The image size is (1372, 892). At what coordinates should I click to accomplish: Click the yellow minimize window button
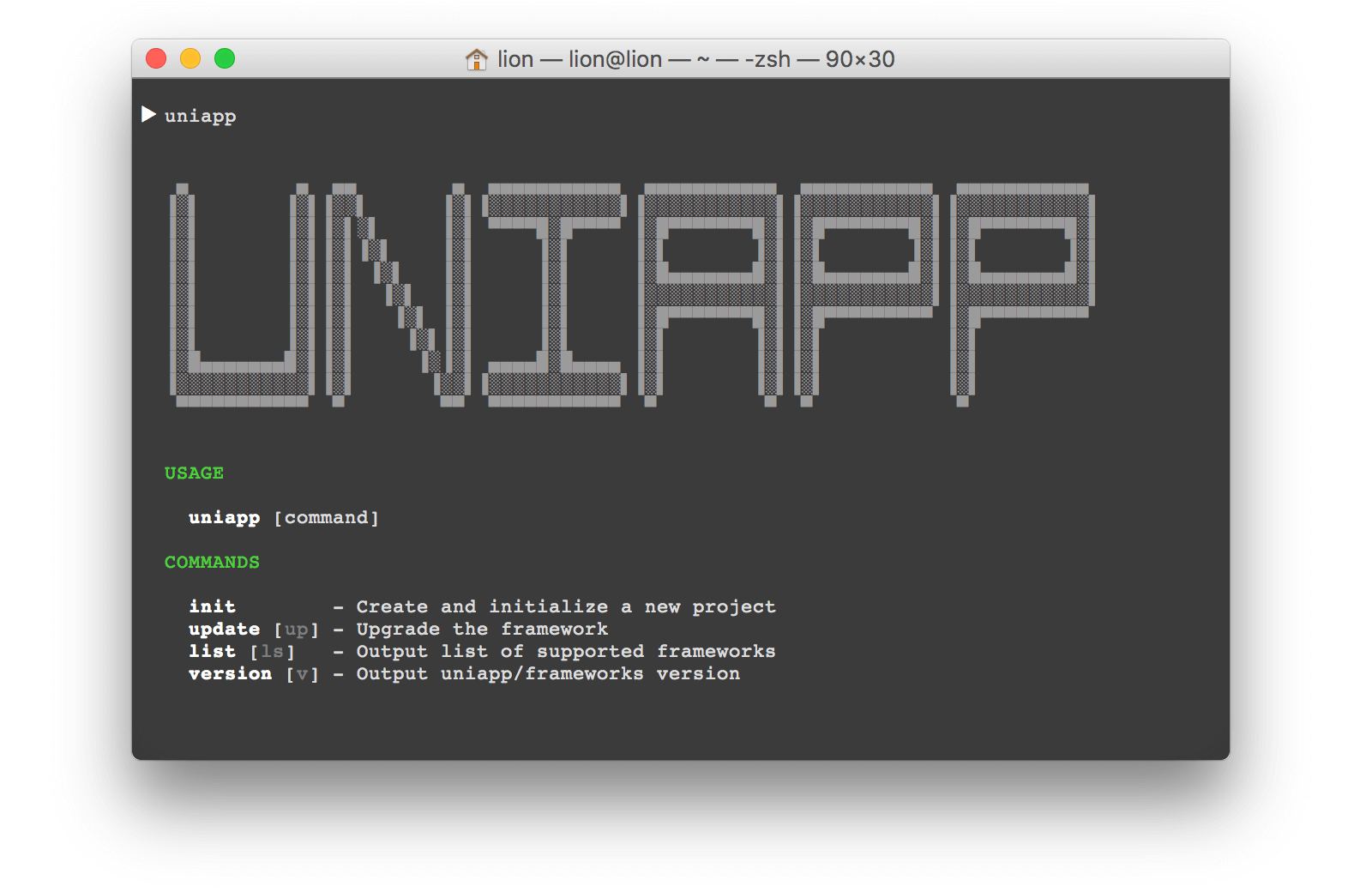190,58
